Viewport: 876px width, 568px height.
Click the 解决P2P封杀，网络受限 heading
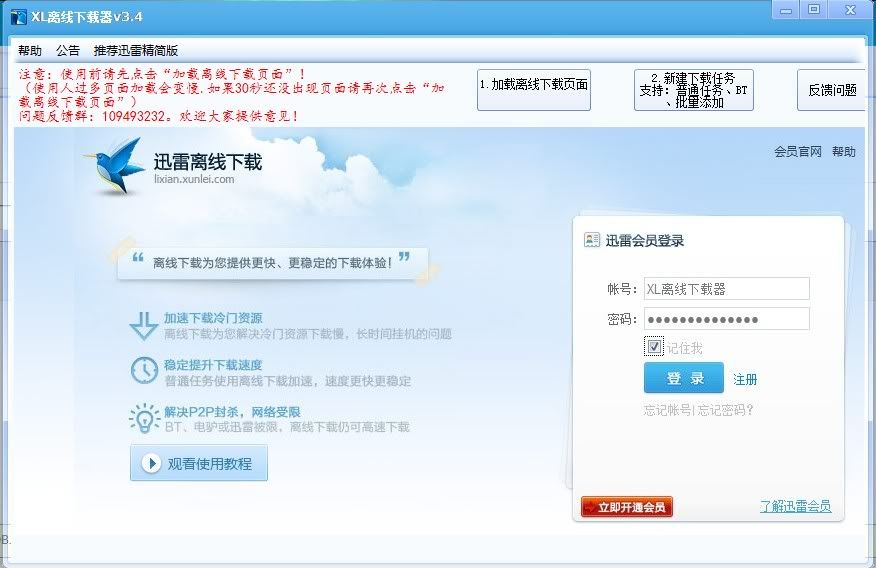coord(232,412)
